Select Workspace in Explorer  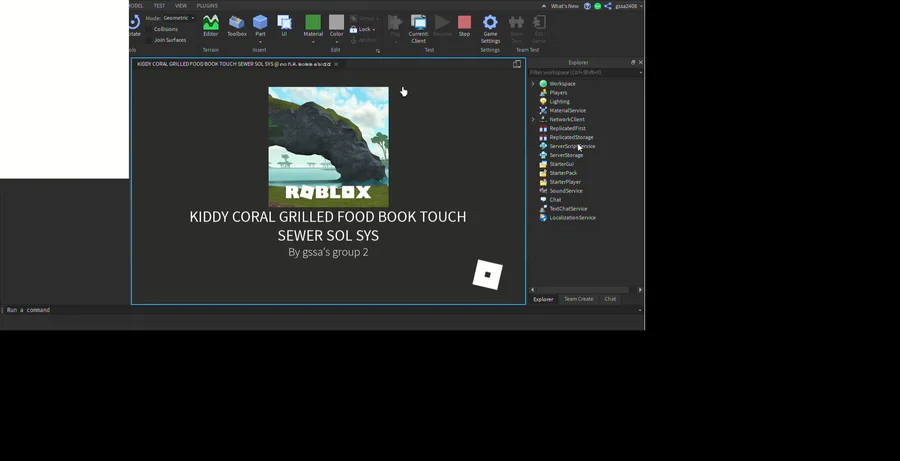coord(562,84)
